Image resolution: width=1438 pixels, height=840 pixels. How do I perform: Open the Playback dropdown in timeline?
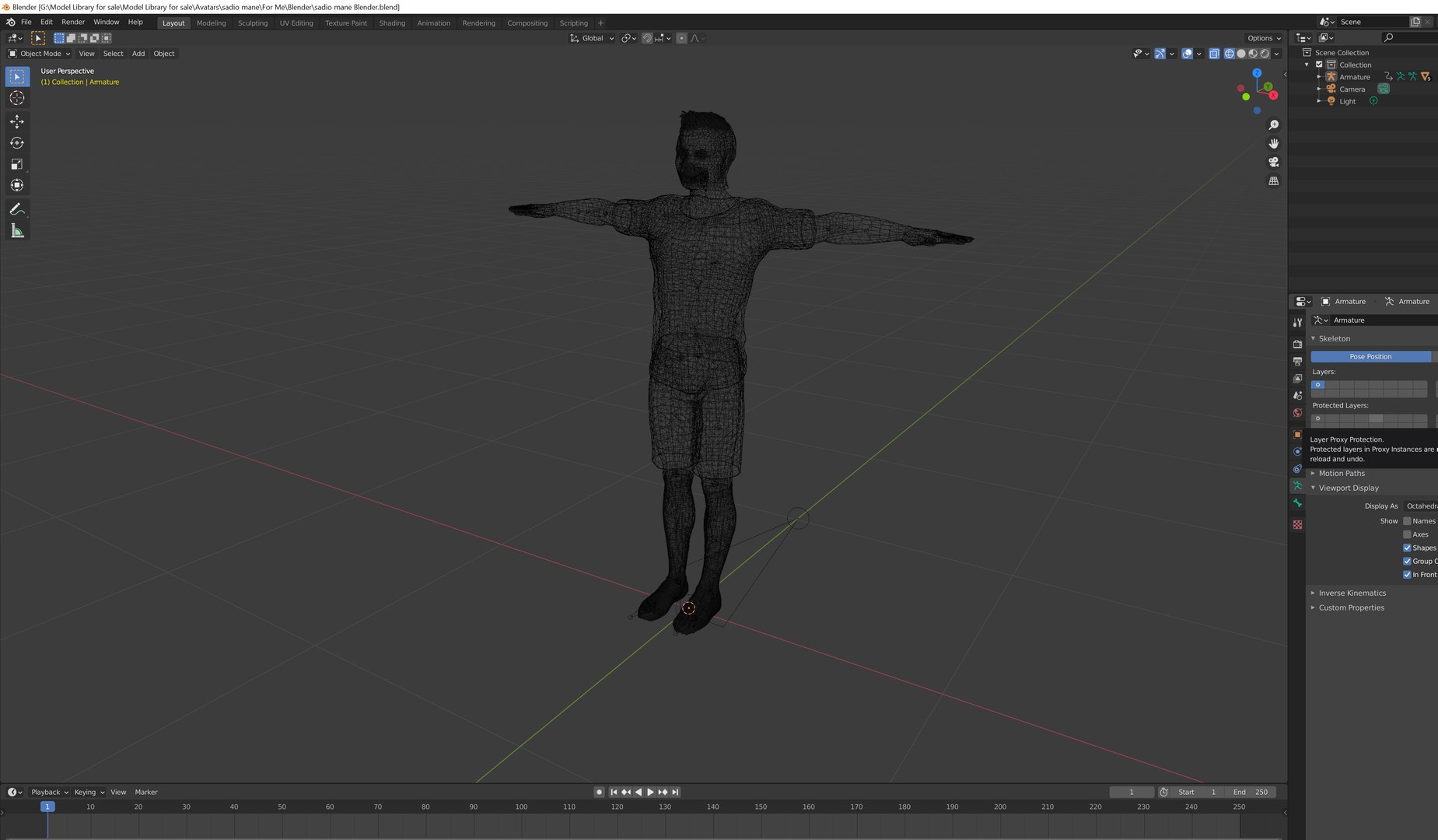tap(49, 793)
